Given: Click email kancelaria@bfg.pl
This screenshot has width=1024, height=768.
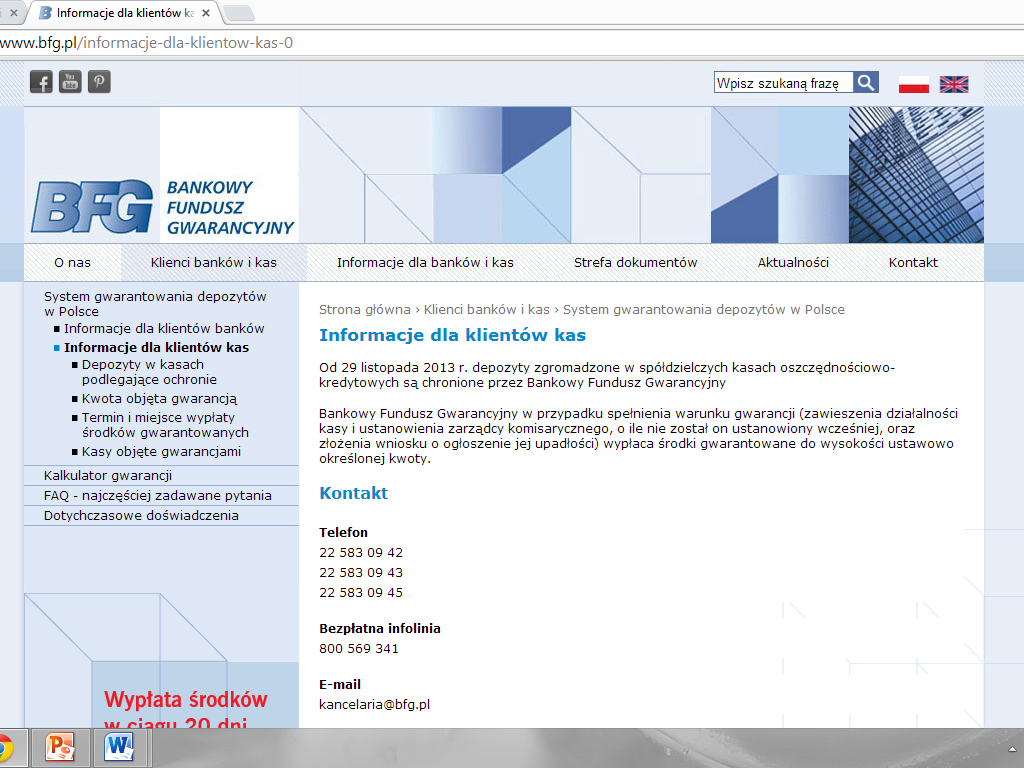Looking at the screenshot, I should pyautogui.click(x=374, y=704).
